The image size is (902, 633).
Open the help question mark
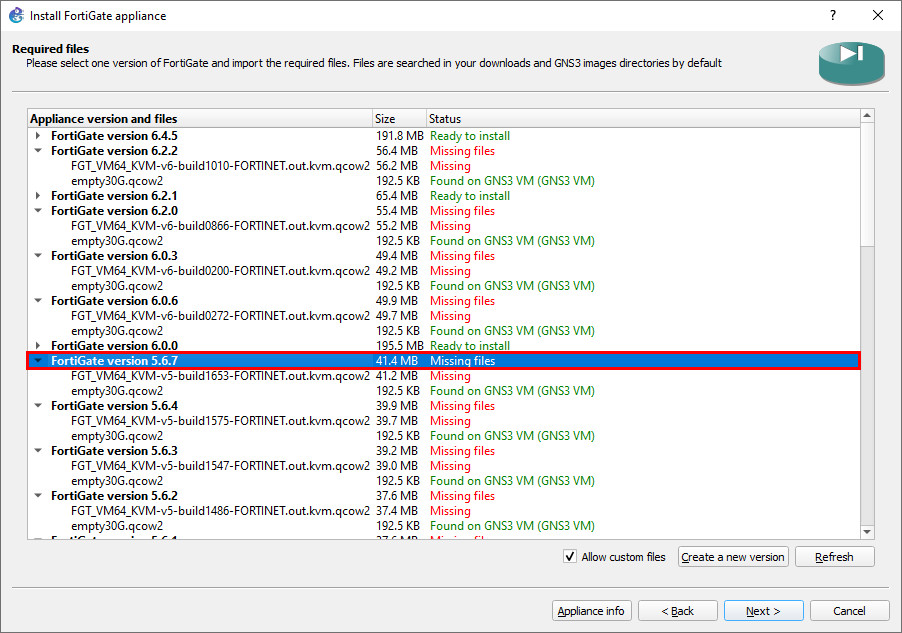(x=833, y=15)
